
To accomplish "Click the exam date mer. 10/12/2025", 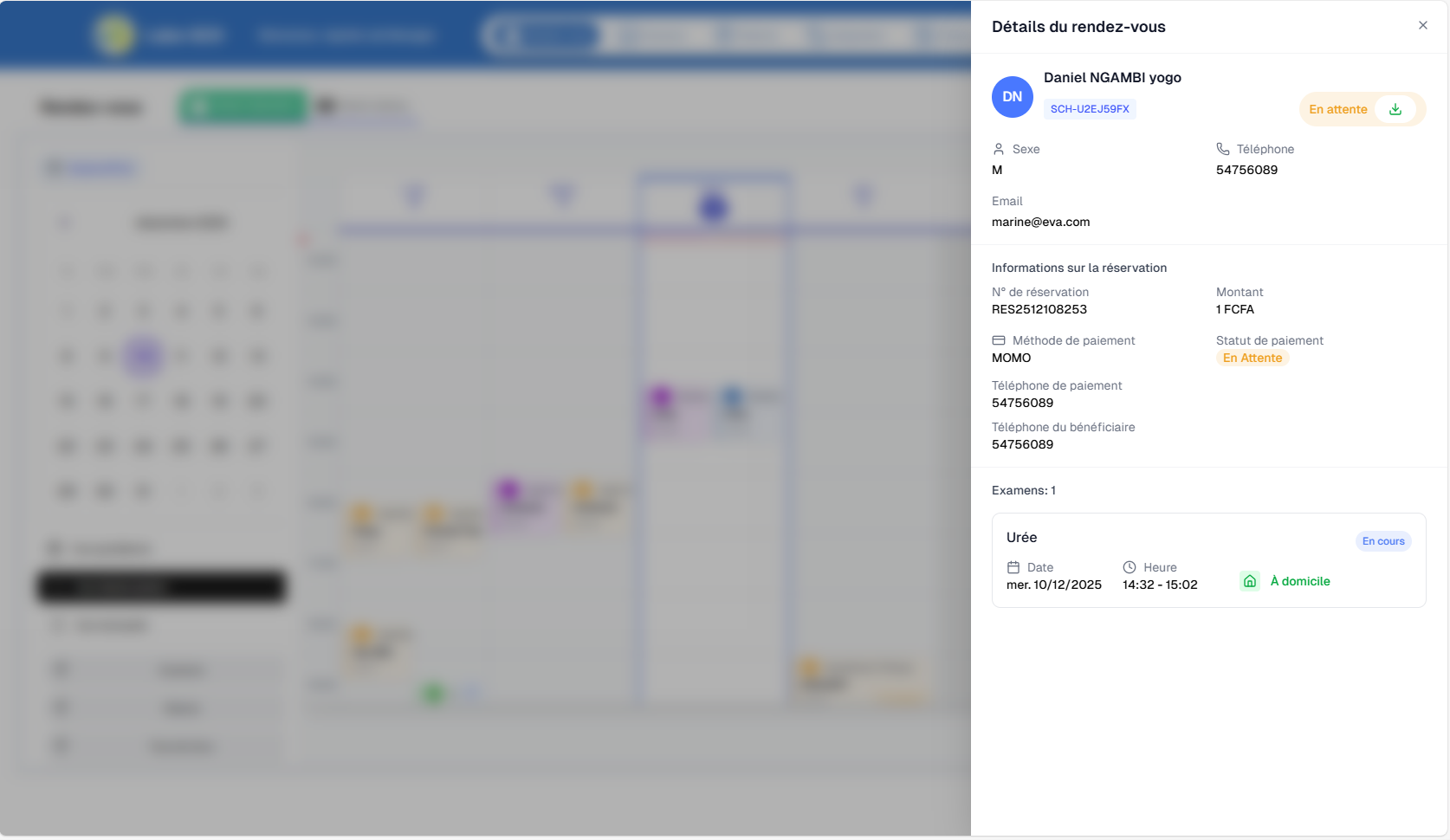I will [x=1054, y=585].
